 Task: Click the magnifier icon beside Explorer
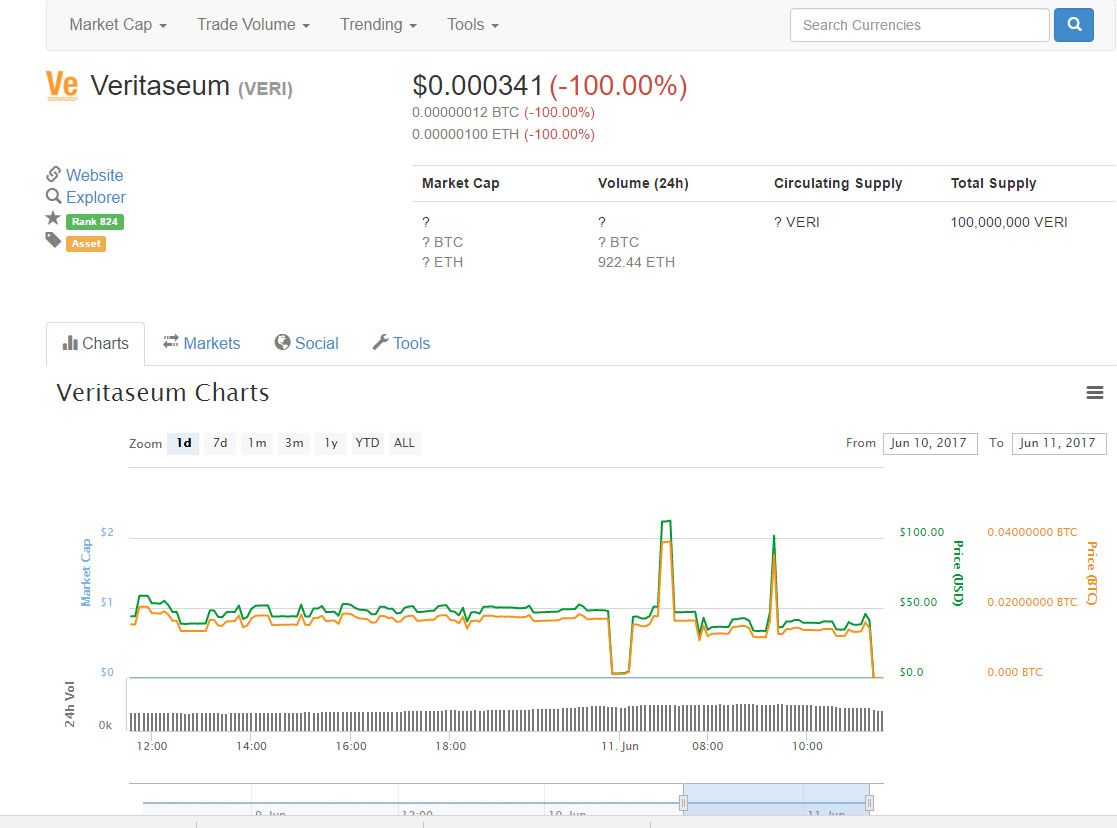point(53,196)
